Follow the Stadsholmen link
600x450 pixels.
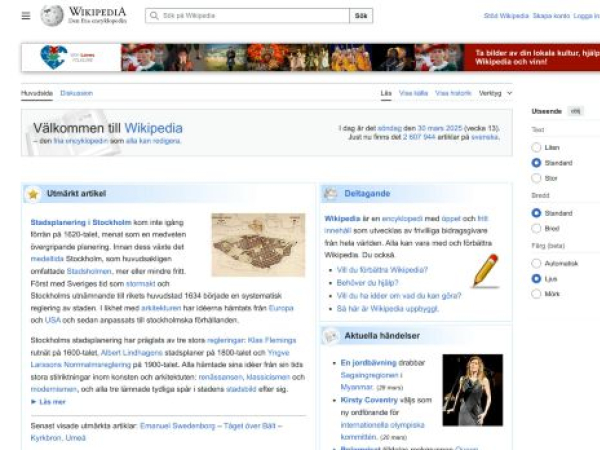coord(89,271)
